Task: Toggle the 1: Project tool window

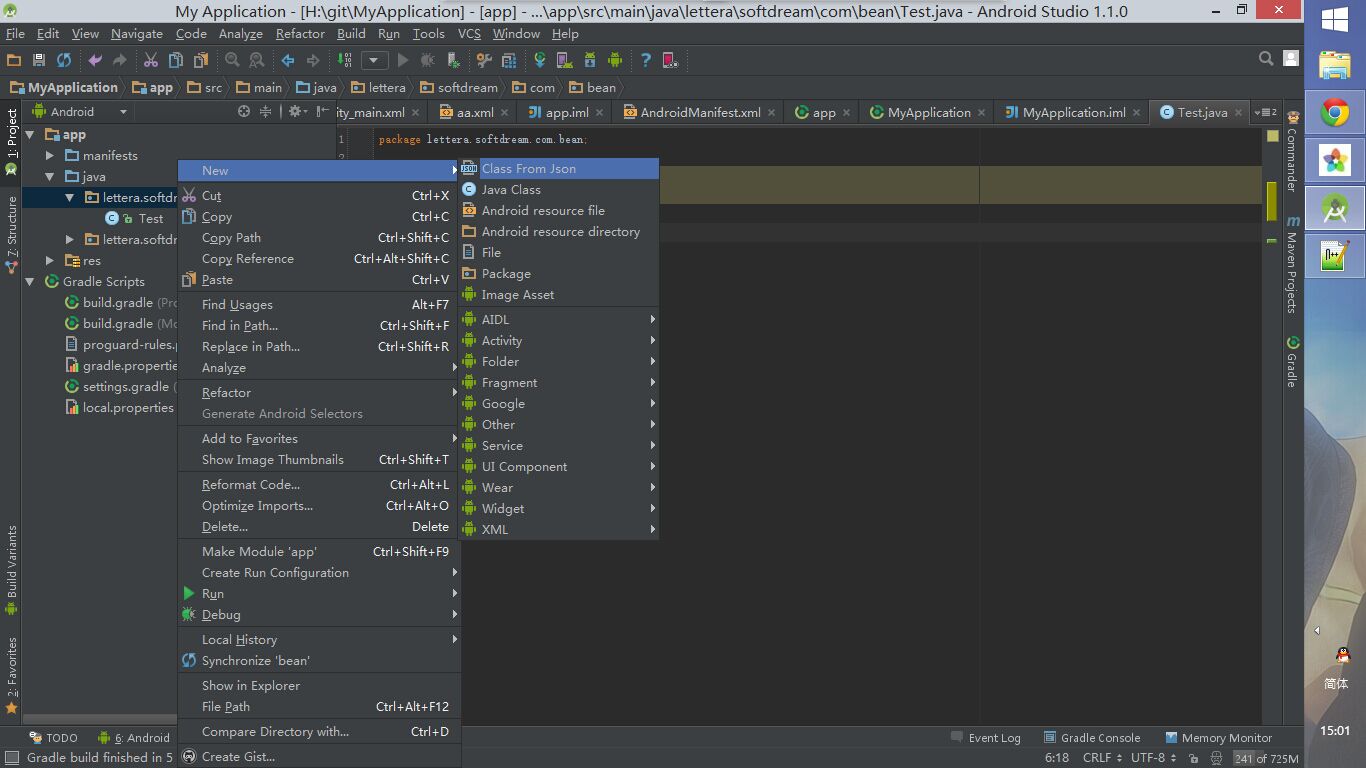Action: point(11,143)
